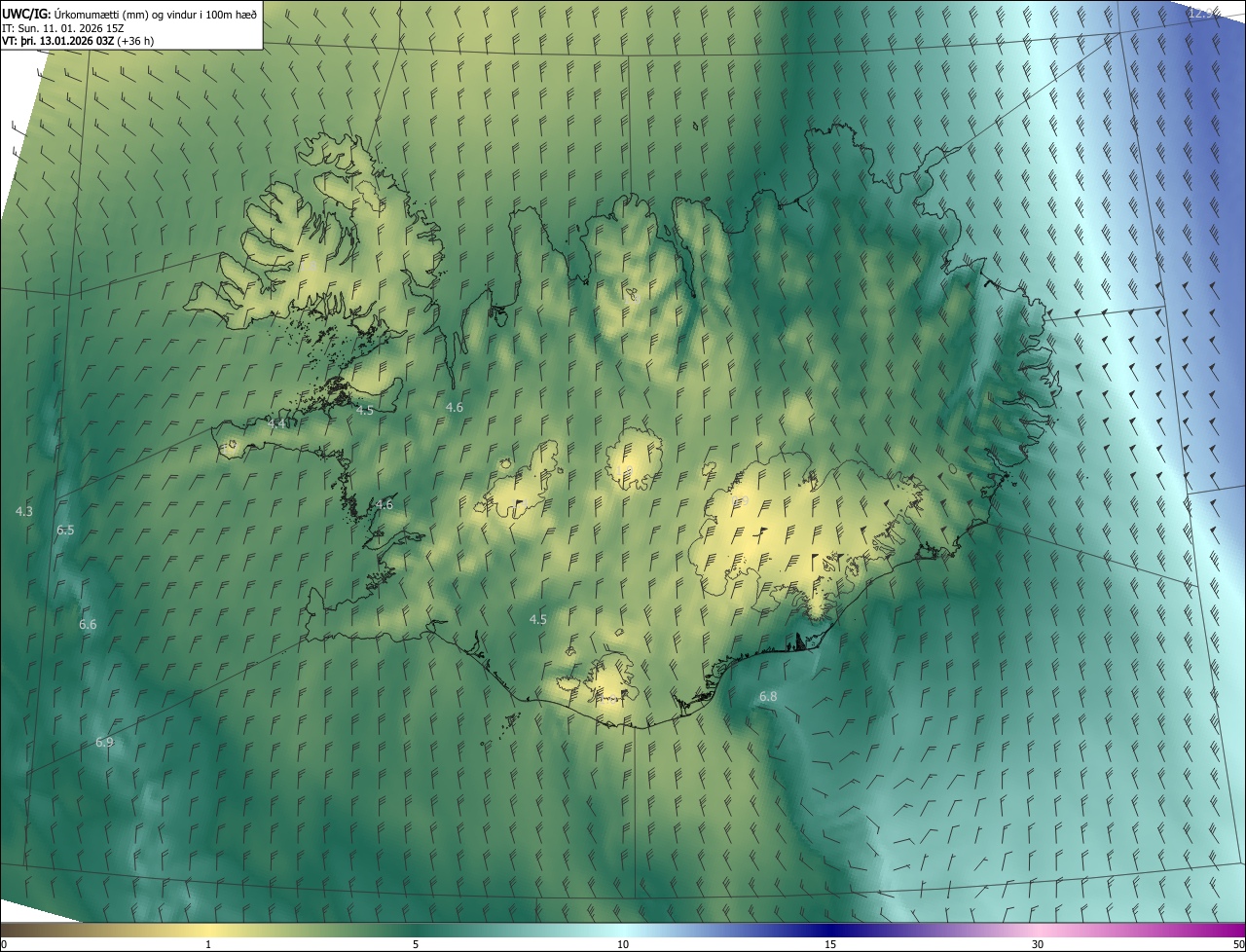Select the 6.5 value label over the sea
This screenshot has width=1246, height=952.
[x=65, y=530]
